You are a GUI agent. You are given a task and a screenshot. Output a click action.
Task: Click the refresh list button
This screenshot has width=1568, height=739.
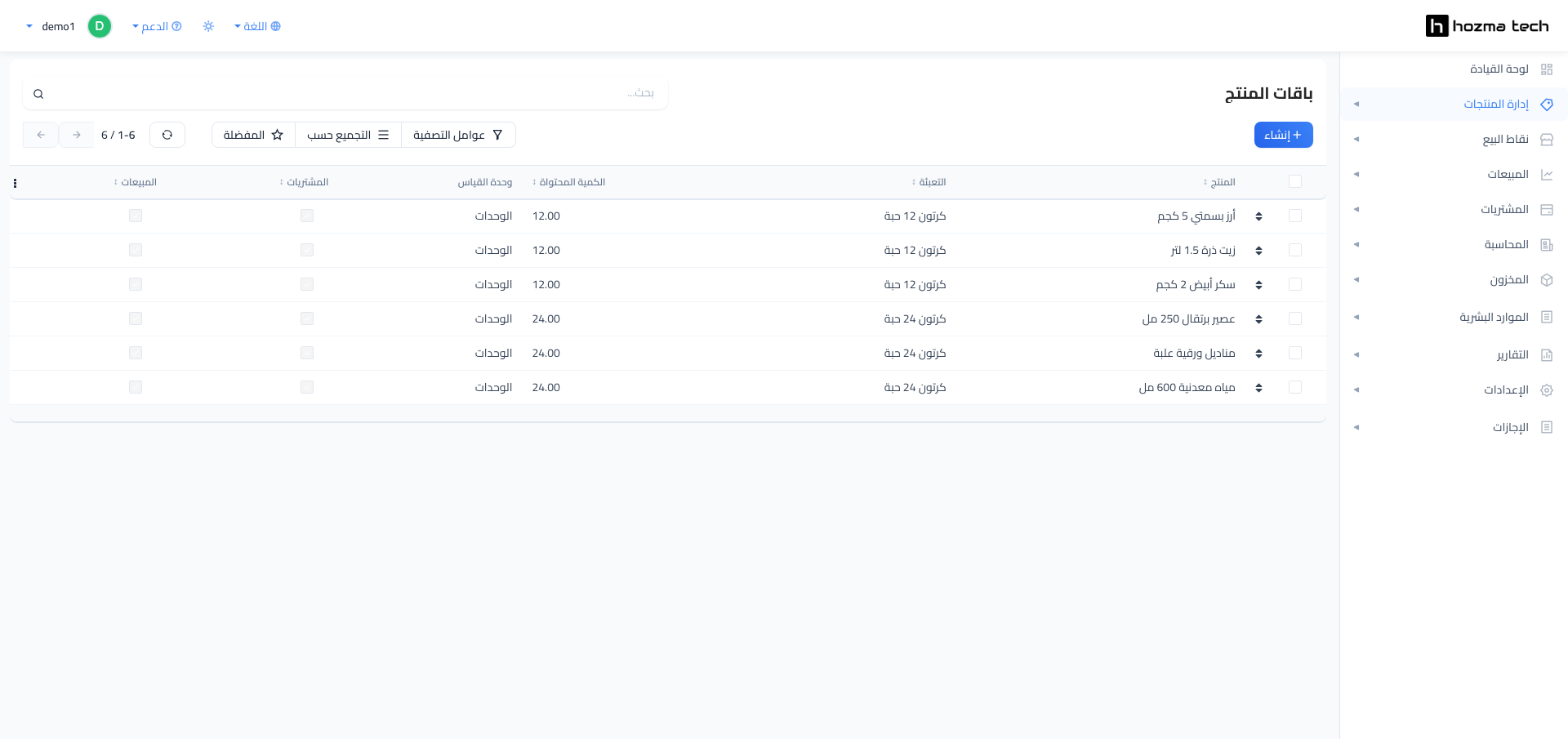(167, 135)
